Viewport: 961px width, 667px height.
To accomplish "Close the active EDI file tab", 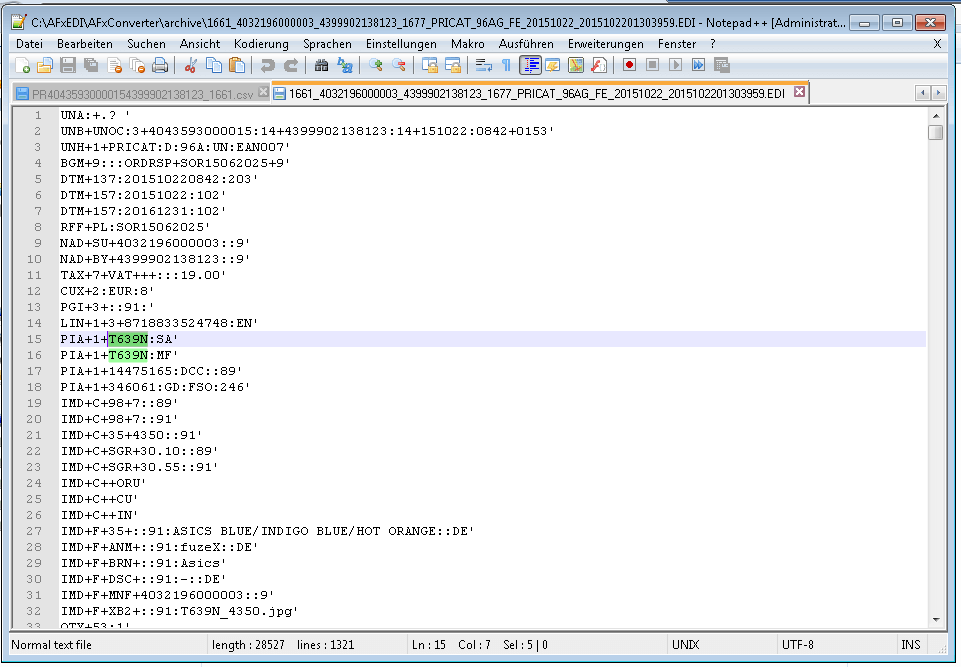I will (x=799, y=92).
